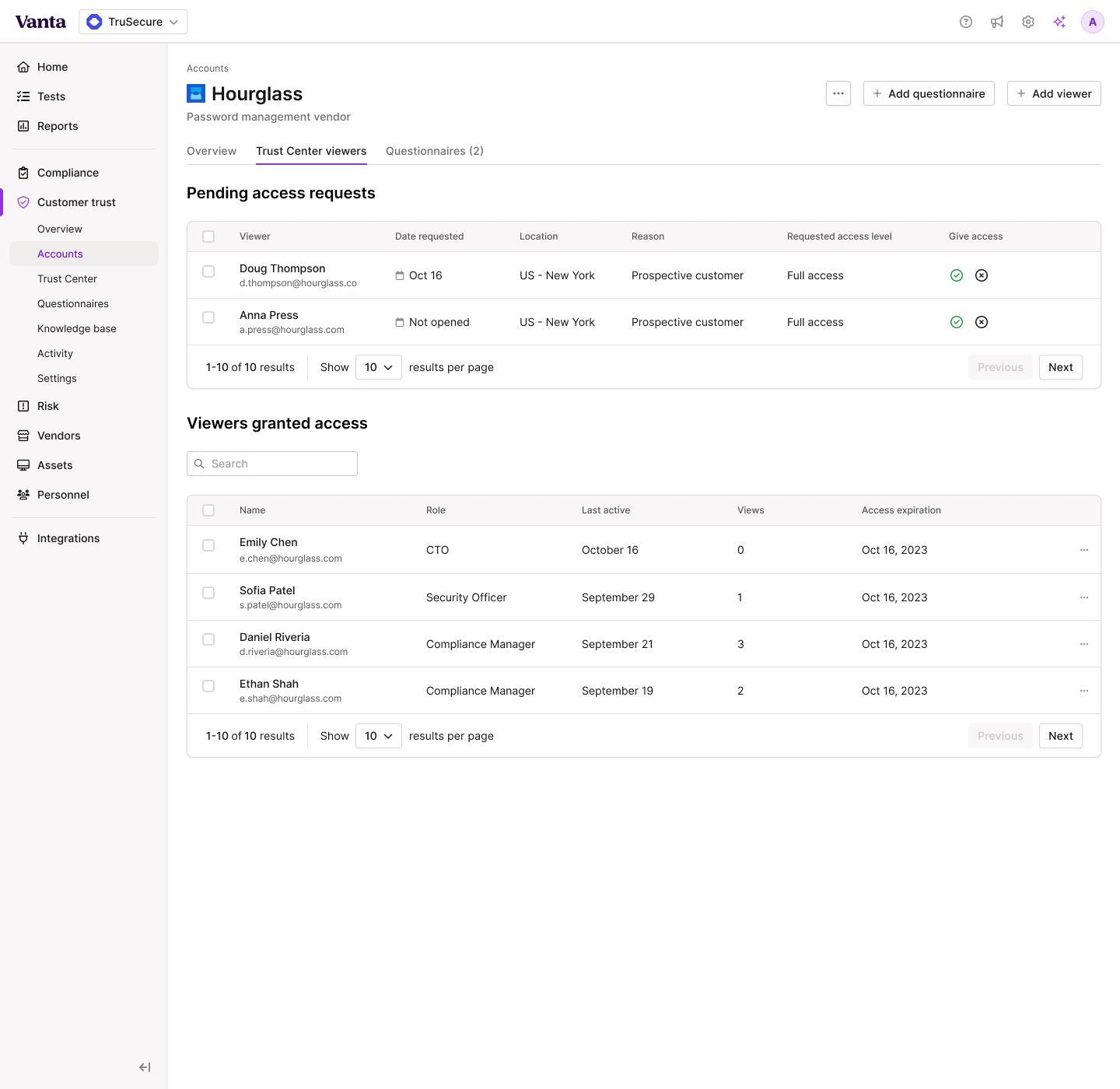
Task: Click the Hourglass account logo icon
Action: [196, 93]
